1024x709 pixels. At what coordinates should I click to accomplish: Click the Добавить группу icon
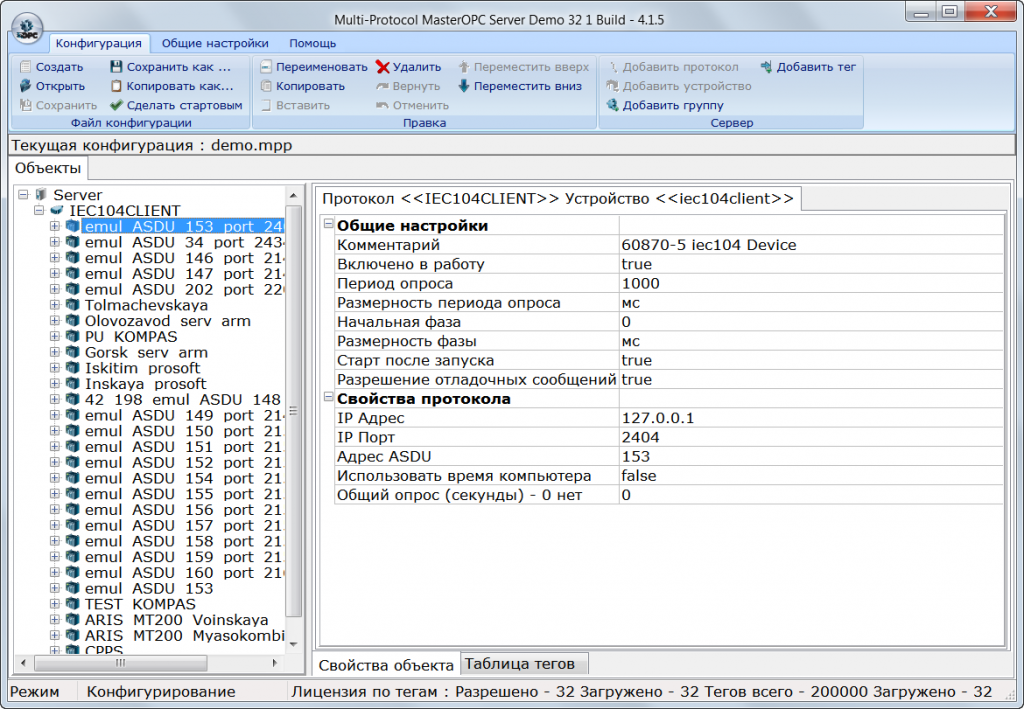(613, 105)
